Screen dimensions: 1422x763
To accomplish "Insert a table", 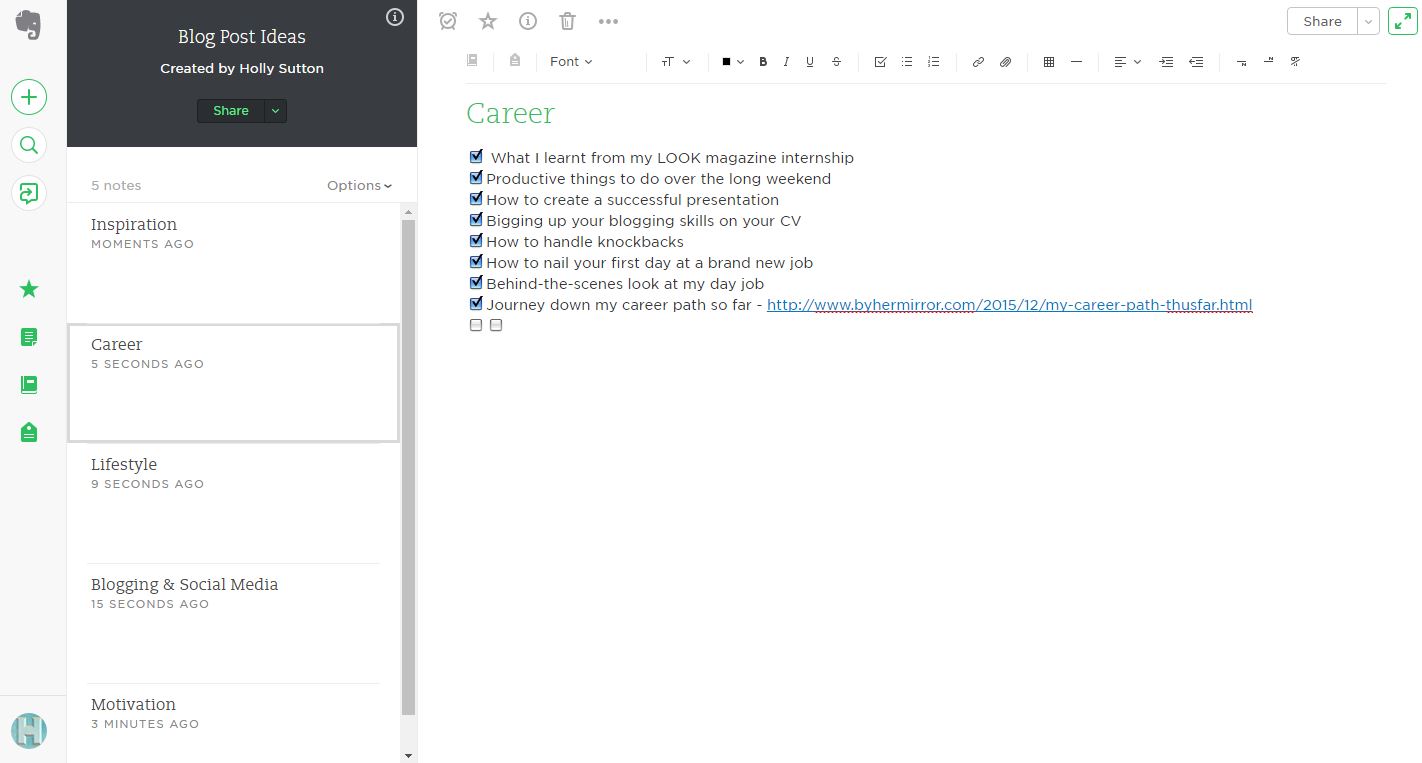I will tap(1049, 62).
